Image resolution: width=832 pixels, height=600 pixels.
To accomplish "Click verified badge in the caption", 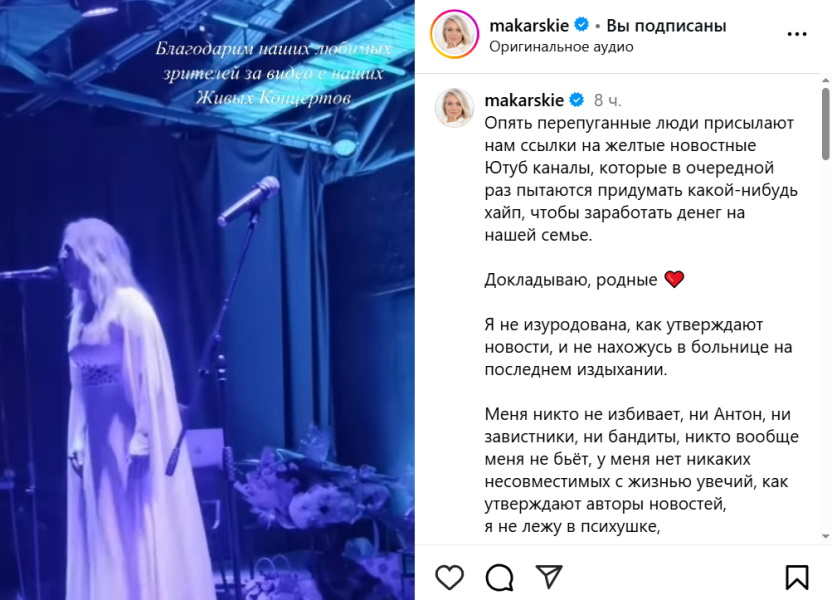I will pyautogui.click(x=577, y=99).
